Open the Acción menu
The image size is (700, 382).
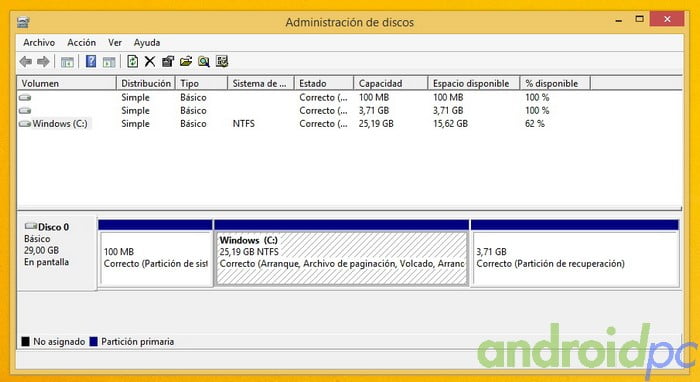click(82, 42)
